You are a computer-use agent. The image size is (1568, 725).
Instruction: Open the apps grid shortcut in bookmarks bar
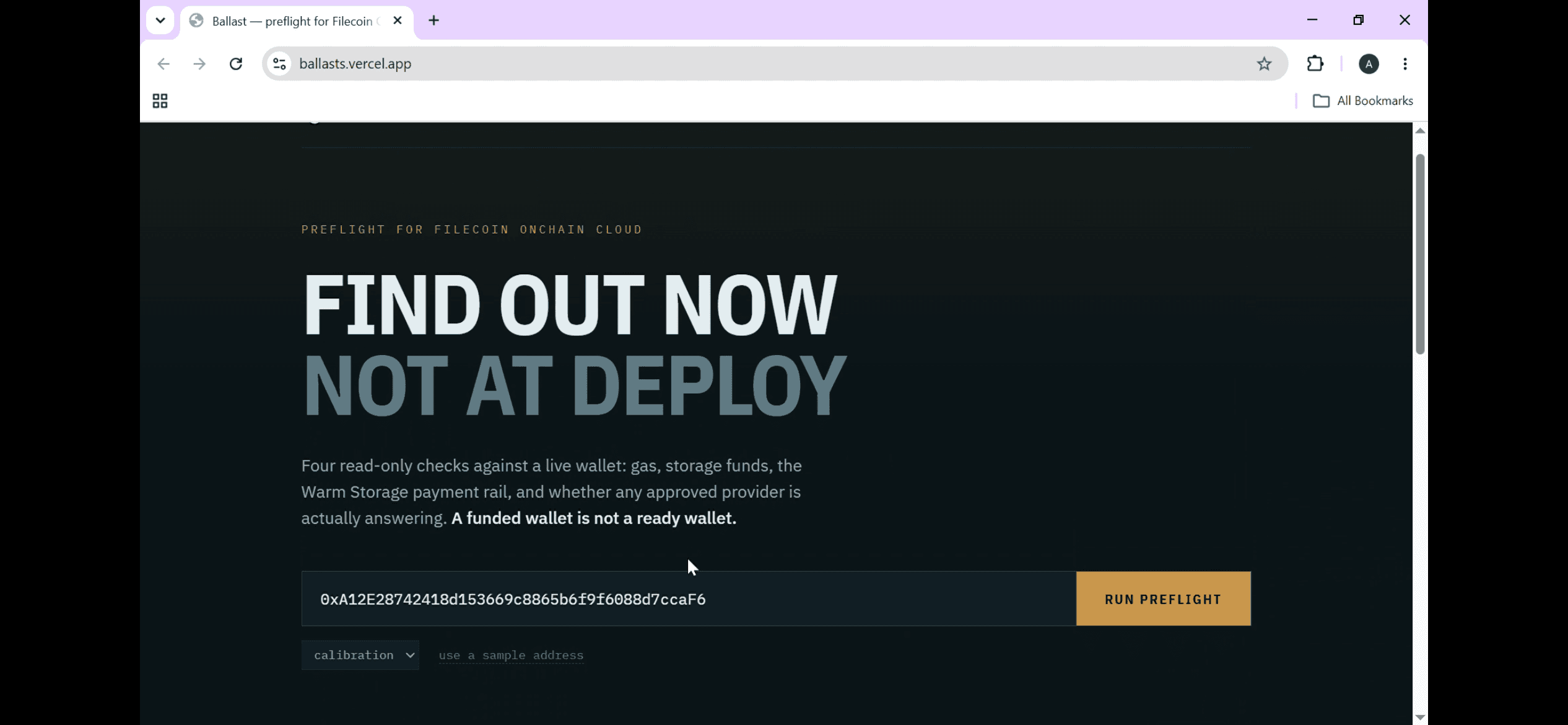[160, 101]
